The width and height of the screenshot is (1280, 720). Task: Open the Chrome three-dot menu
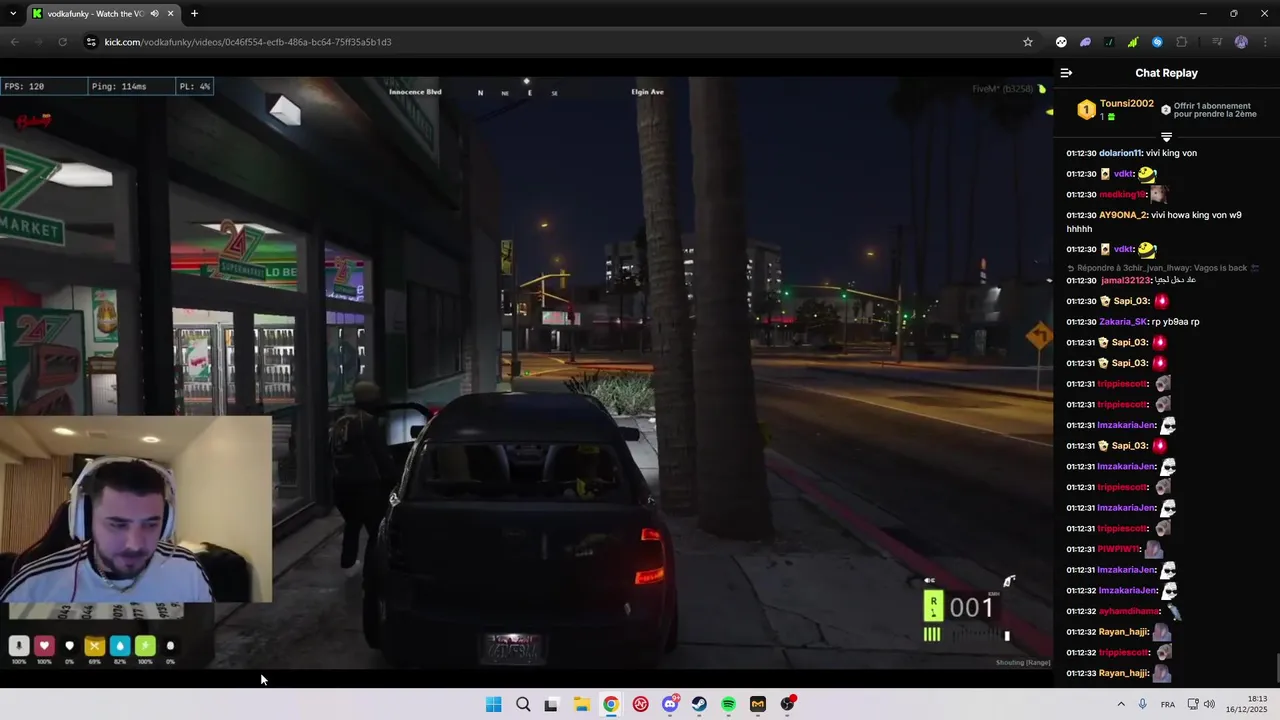click(x=1265, y=42)
